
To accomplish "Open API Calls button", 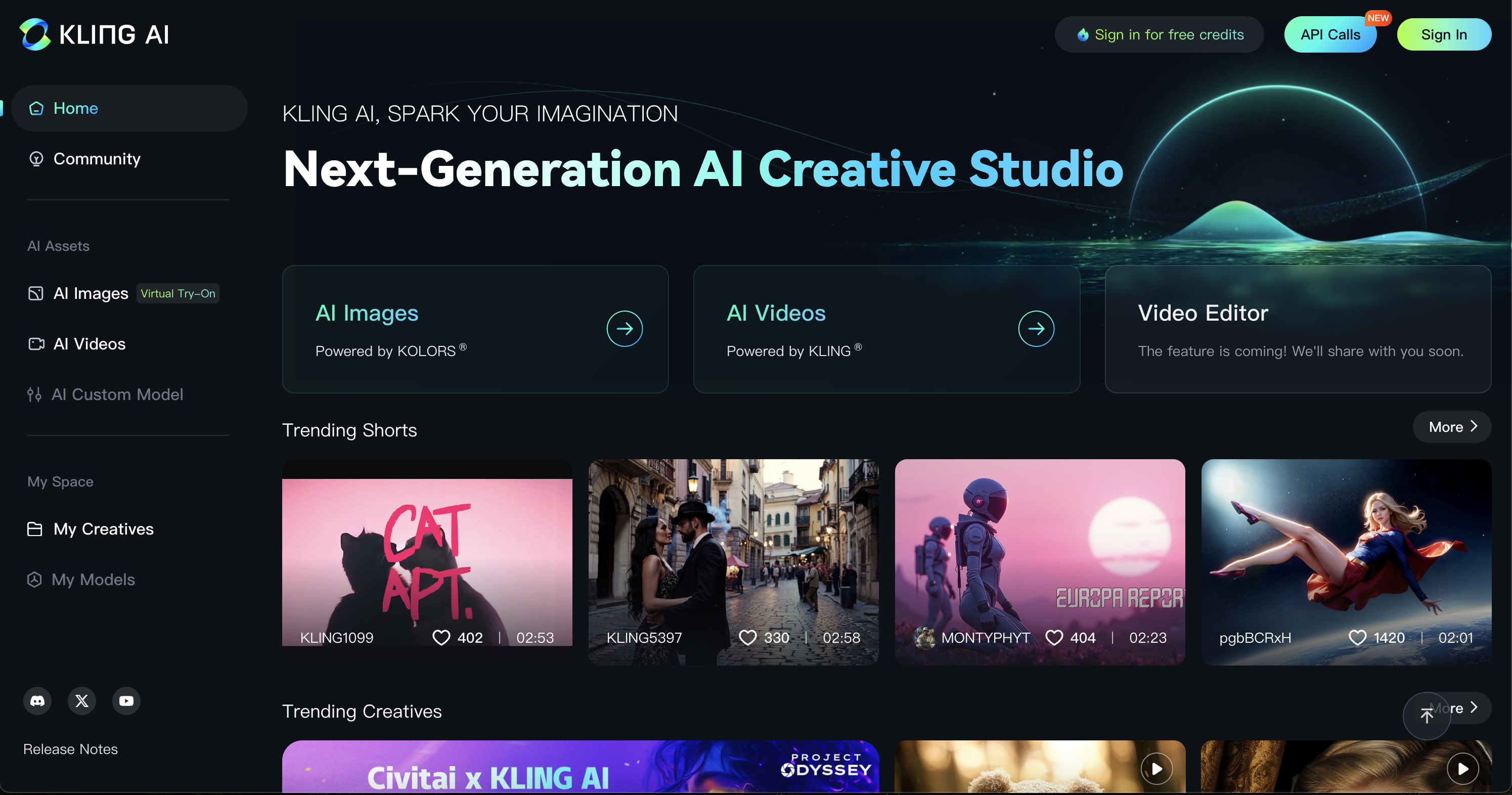I will 1329,34.
